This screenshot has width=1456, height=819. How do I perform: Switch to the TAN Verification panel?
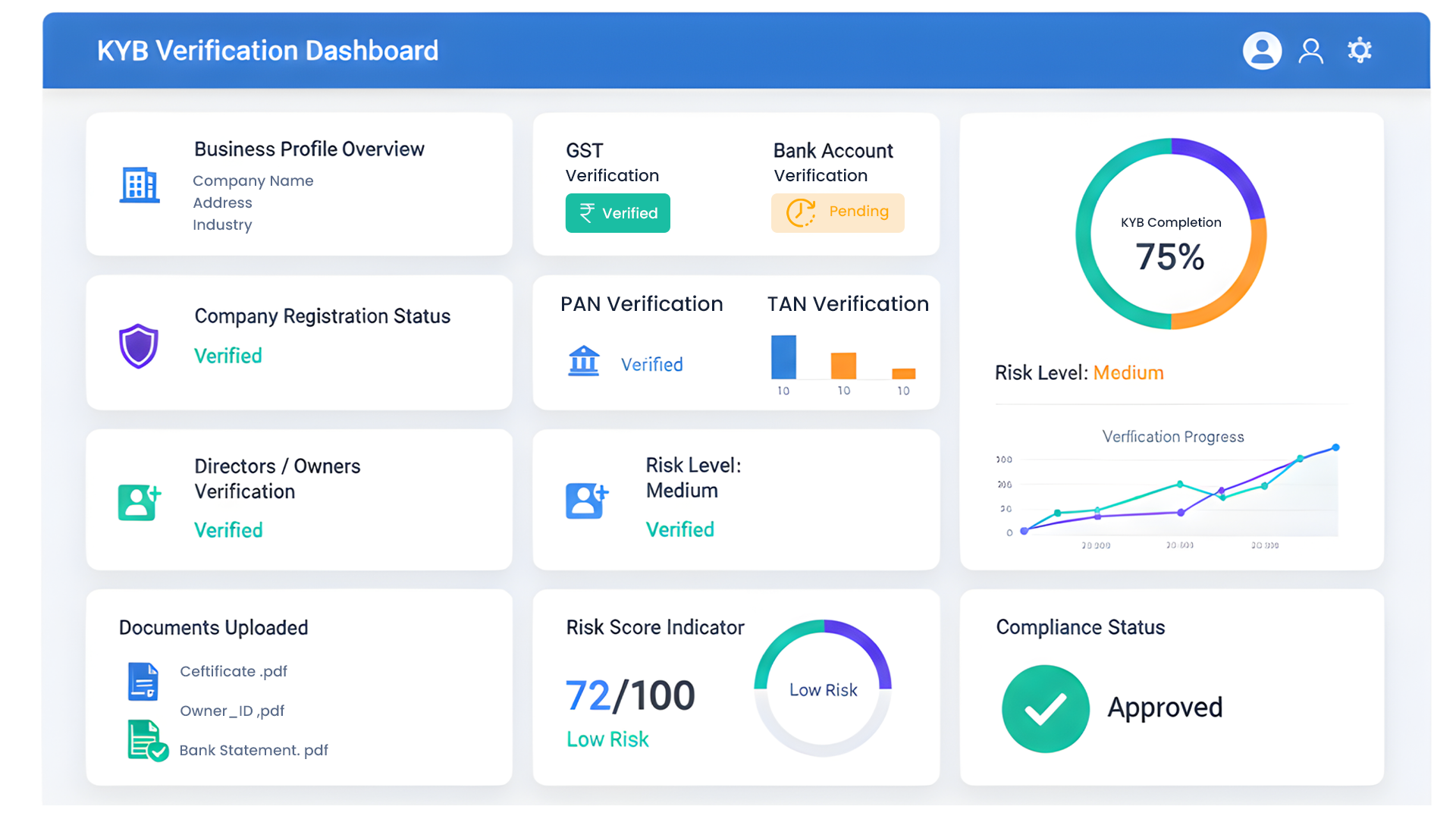pyautogui.click(x=847, y=303)
